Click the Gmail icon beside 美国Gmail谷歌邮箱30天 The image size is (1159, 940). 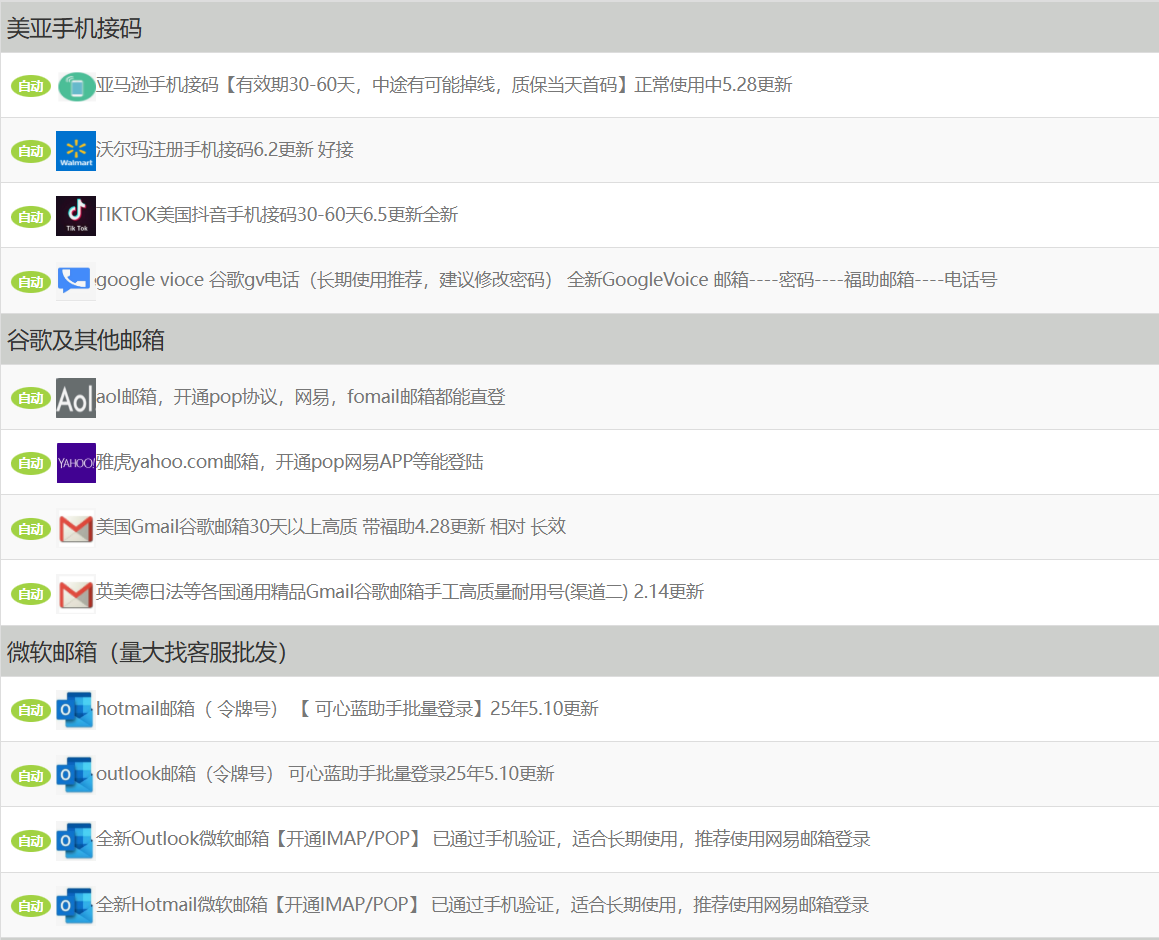tap(77, 527)
